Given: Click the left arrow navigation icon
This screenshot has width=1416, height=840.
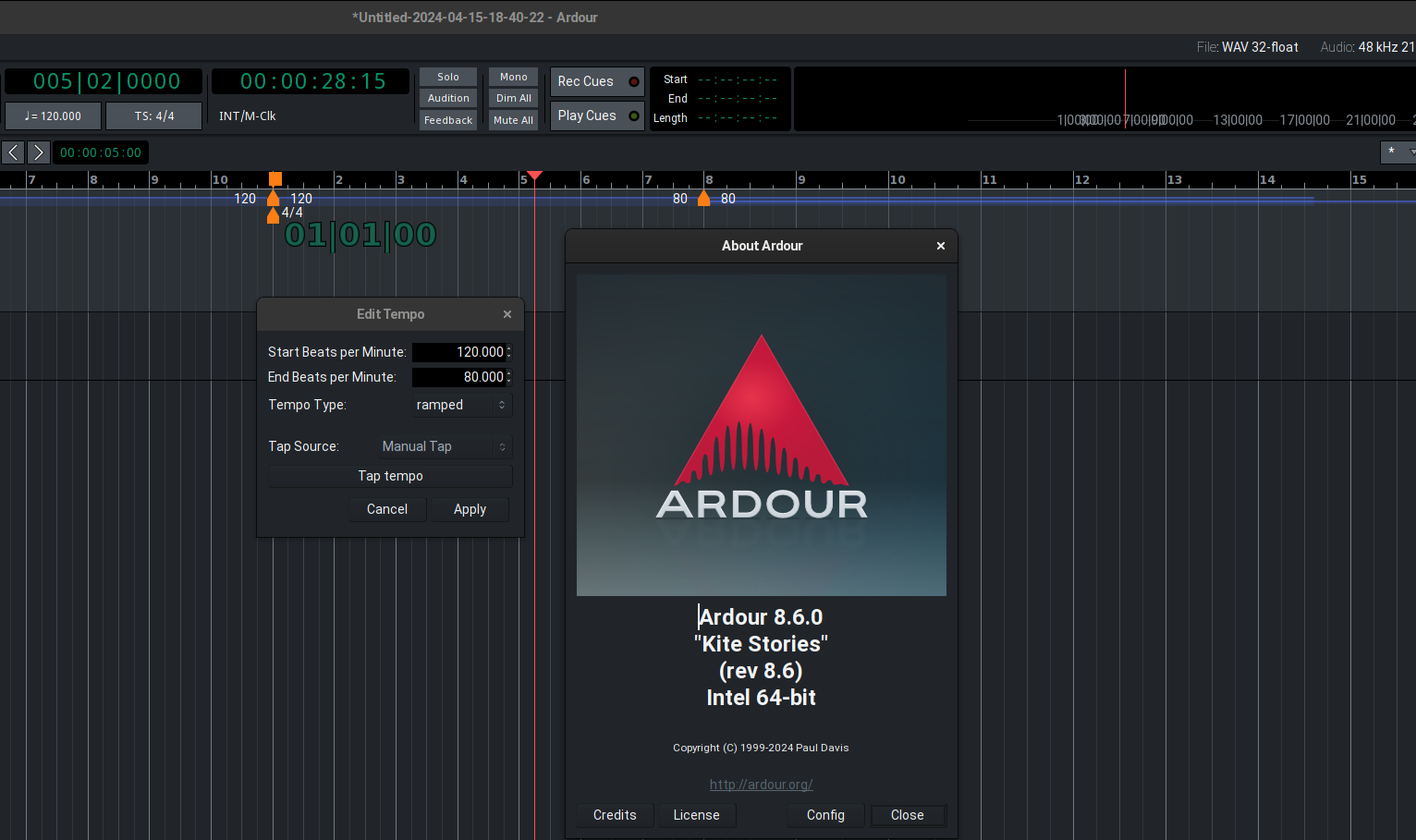Looking at the screenshot, I should pos(13,152).
